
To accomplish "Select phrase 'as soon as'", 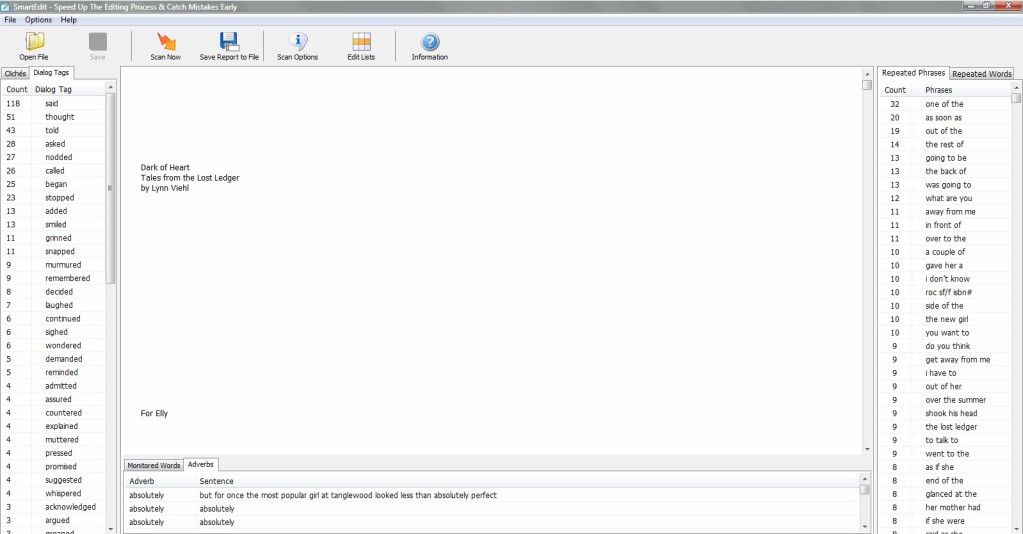I will [945, 118].
